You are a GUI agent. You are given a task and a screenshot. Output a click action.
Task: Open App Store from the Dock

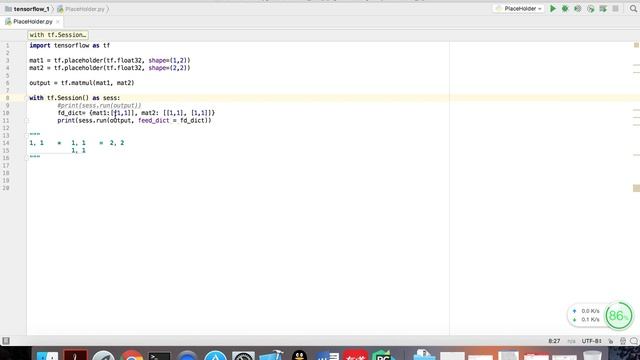pyautogui.click(x=215, y=355)
